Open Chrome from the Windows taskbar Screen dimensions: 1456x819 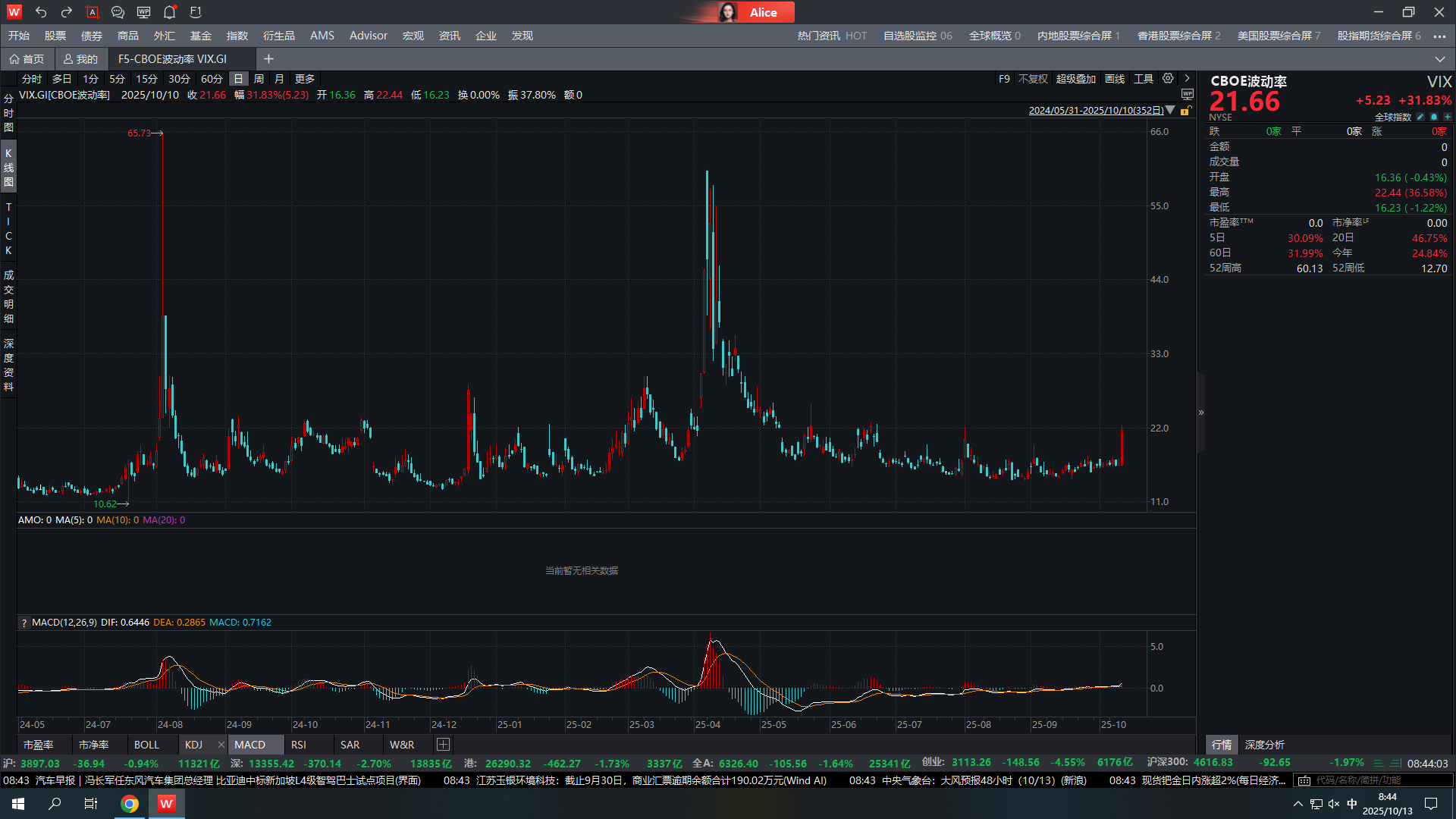tap(130, 804)
